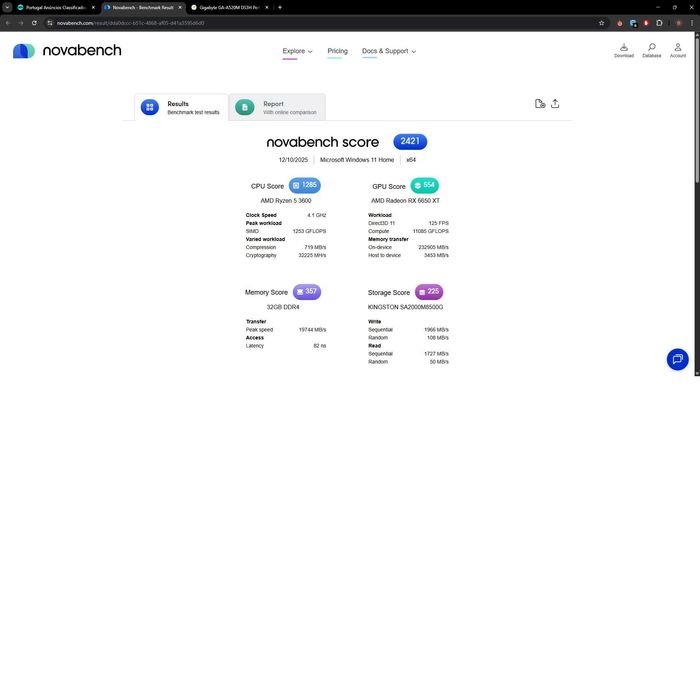Open the browser profile avatar
Screen dimensions: 700x700
click(x=679, y=23)
